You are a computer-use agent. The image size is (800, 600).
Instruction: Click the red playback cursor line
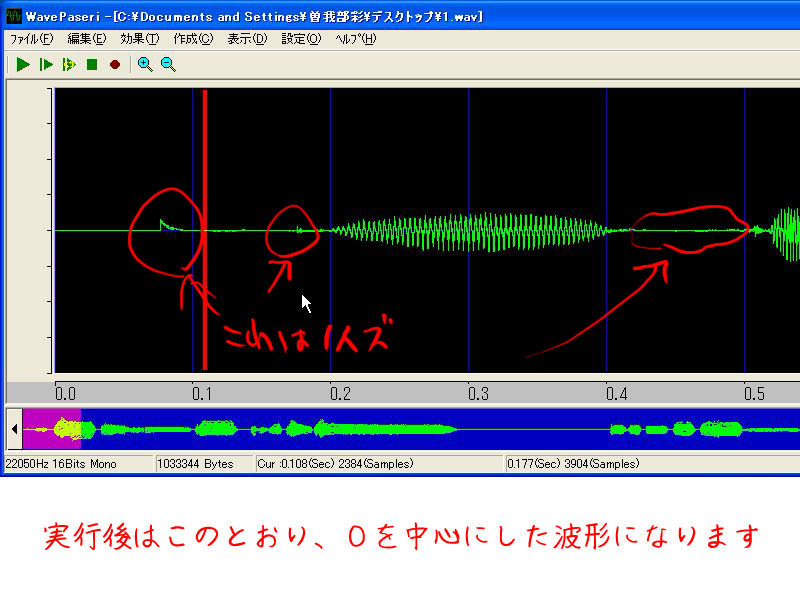pos(205,230)
